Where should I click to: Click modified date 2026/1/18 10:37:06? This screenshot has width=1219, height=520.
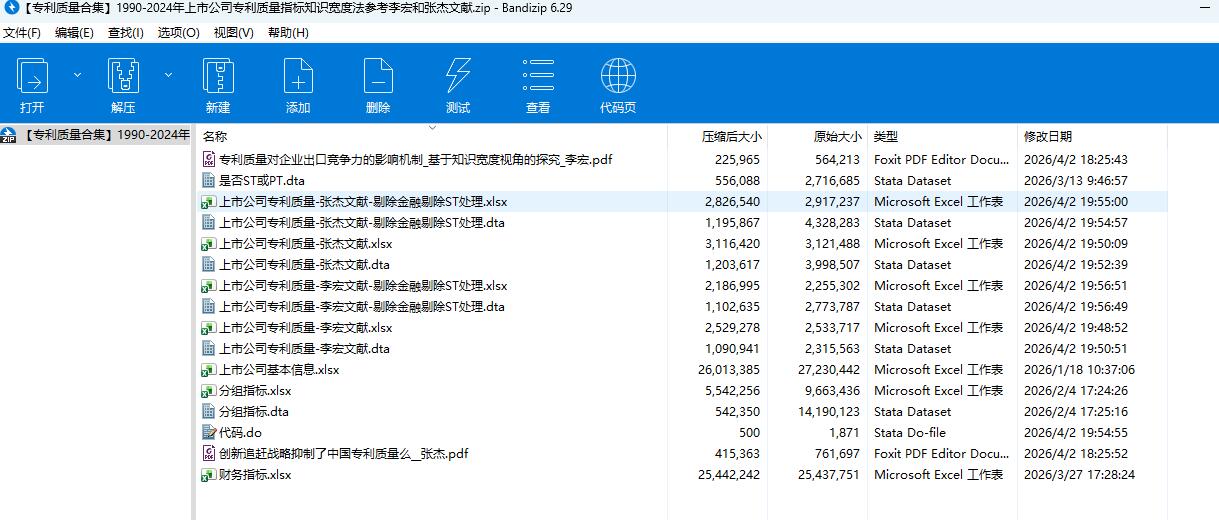(1079, 369)
